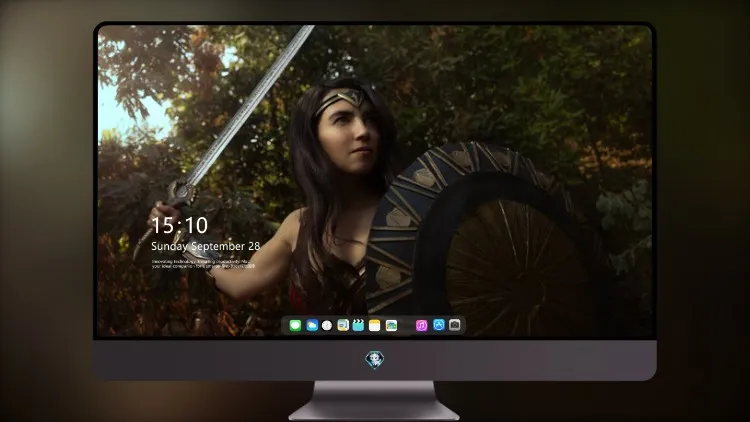Open the Camera app in the dock
The height and width of the screenshot is (422, 750).
455,325
